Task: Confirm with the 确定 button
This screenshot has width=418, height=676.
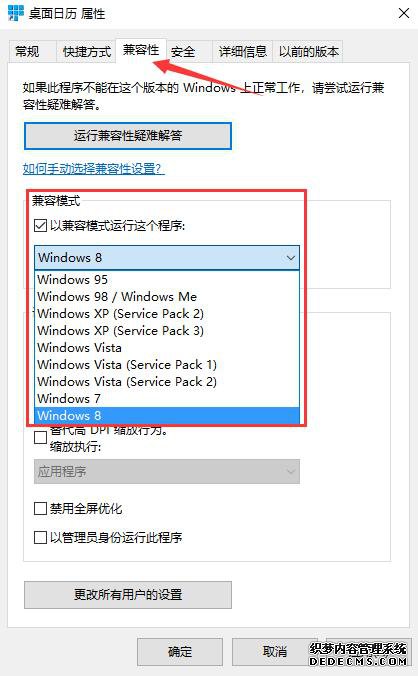Action: (180, 652)
